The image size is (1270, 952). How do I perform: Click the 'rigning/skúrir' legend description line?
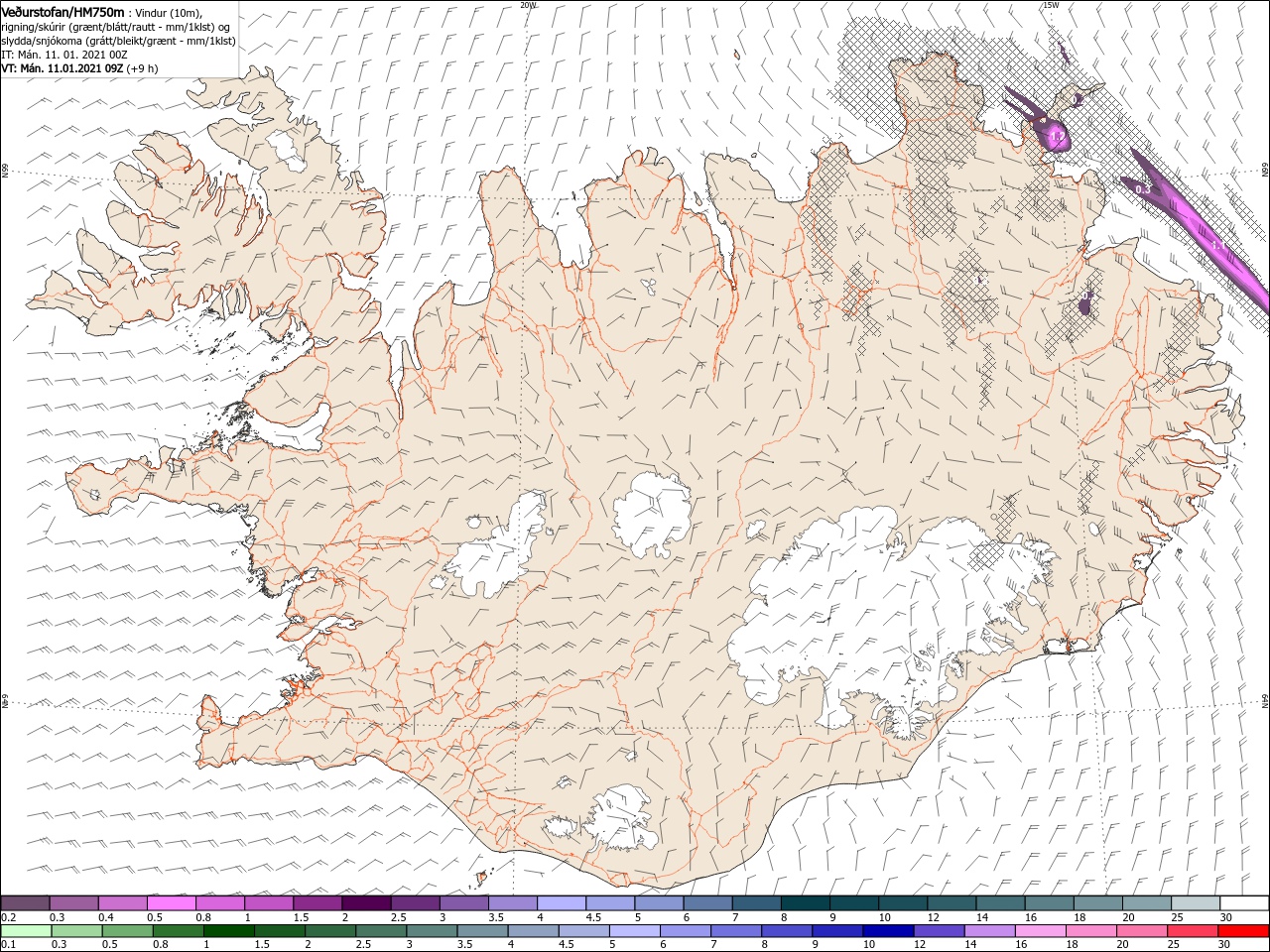click(x=115, y=27)
